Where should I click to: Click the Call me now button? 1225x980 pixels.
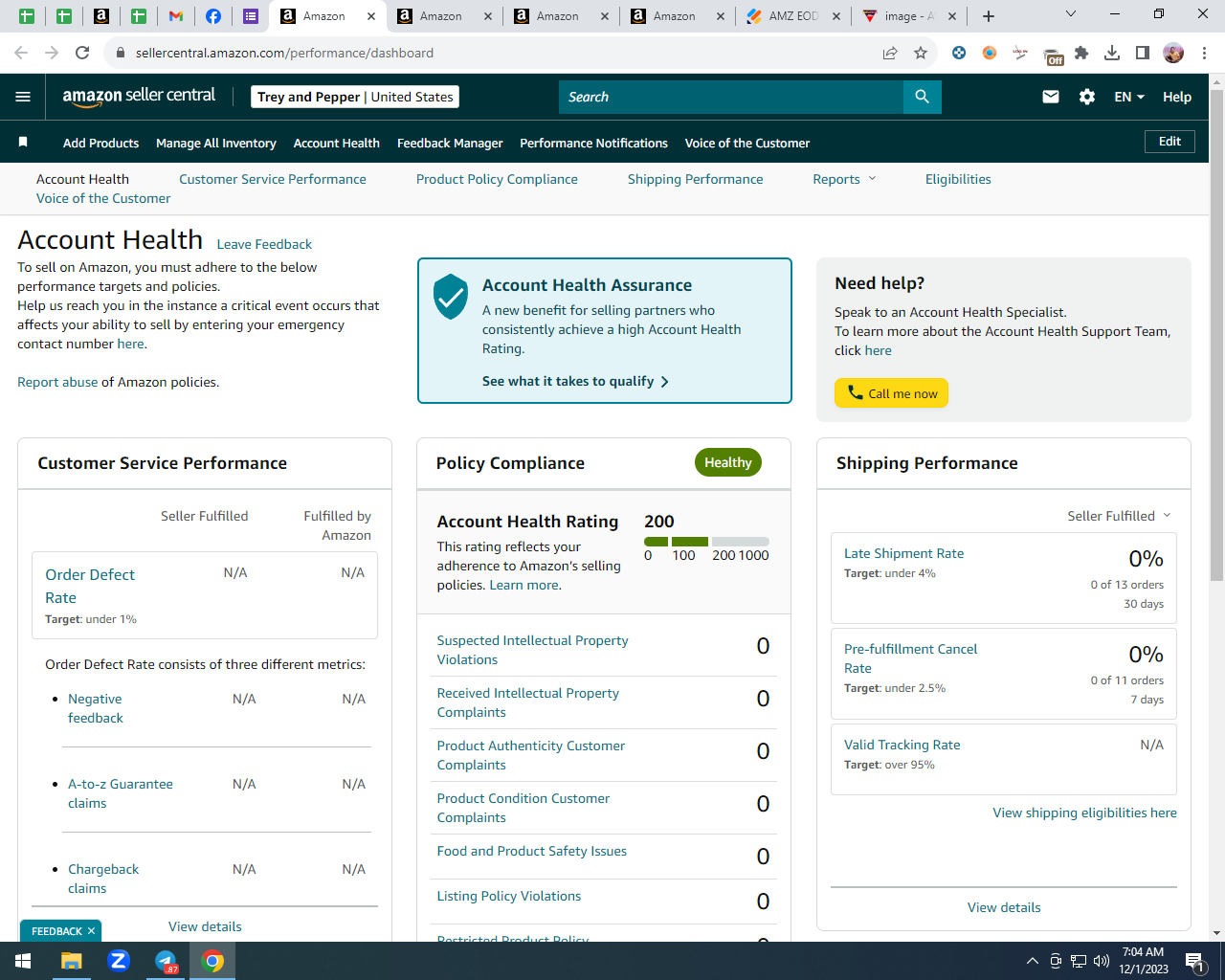891,393
